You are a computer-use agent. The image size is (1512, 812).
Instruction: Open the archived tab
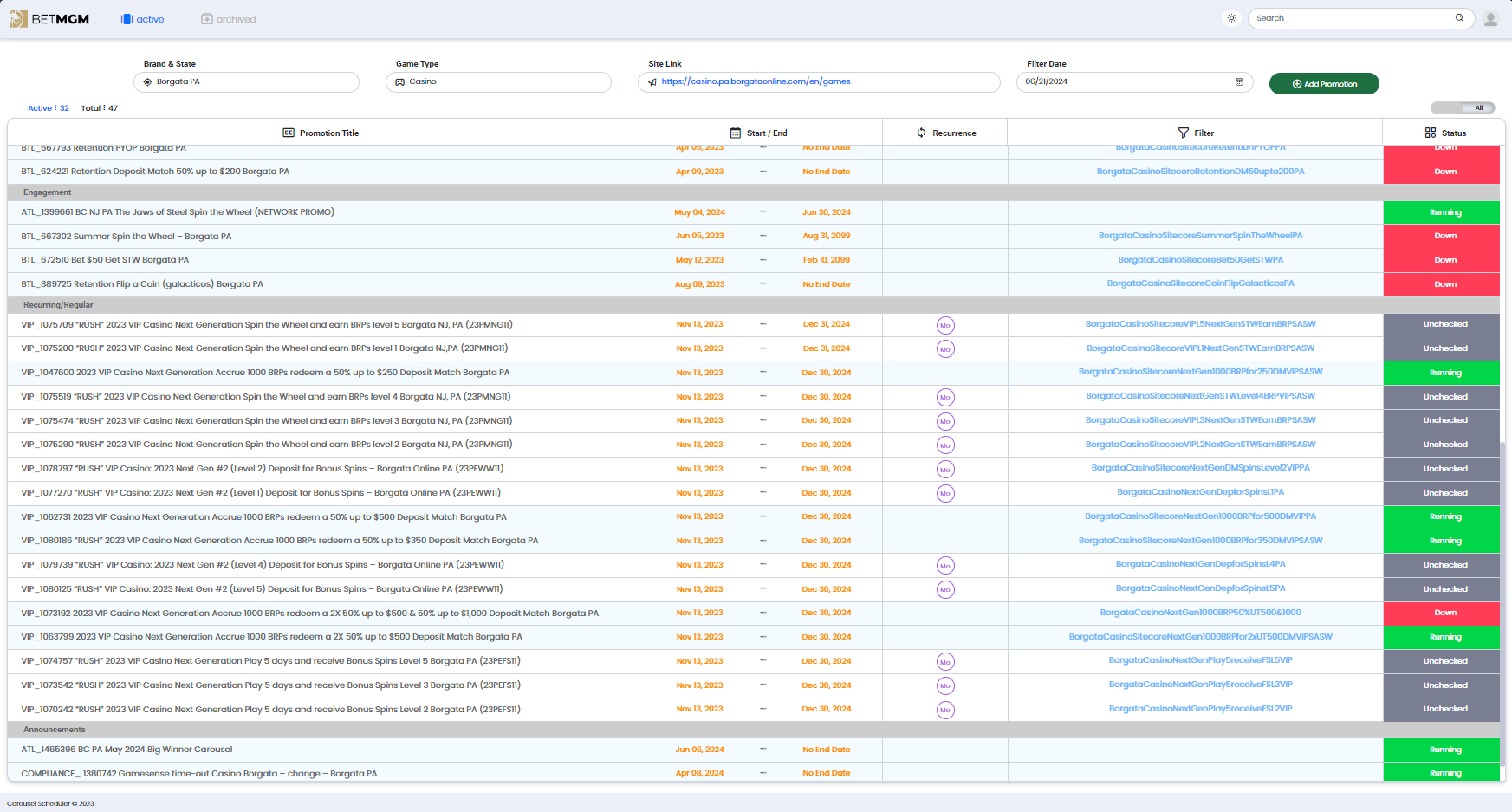(229, 19)
